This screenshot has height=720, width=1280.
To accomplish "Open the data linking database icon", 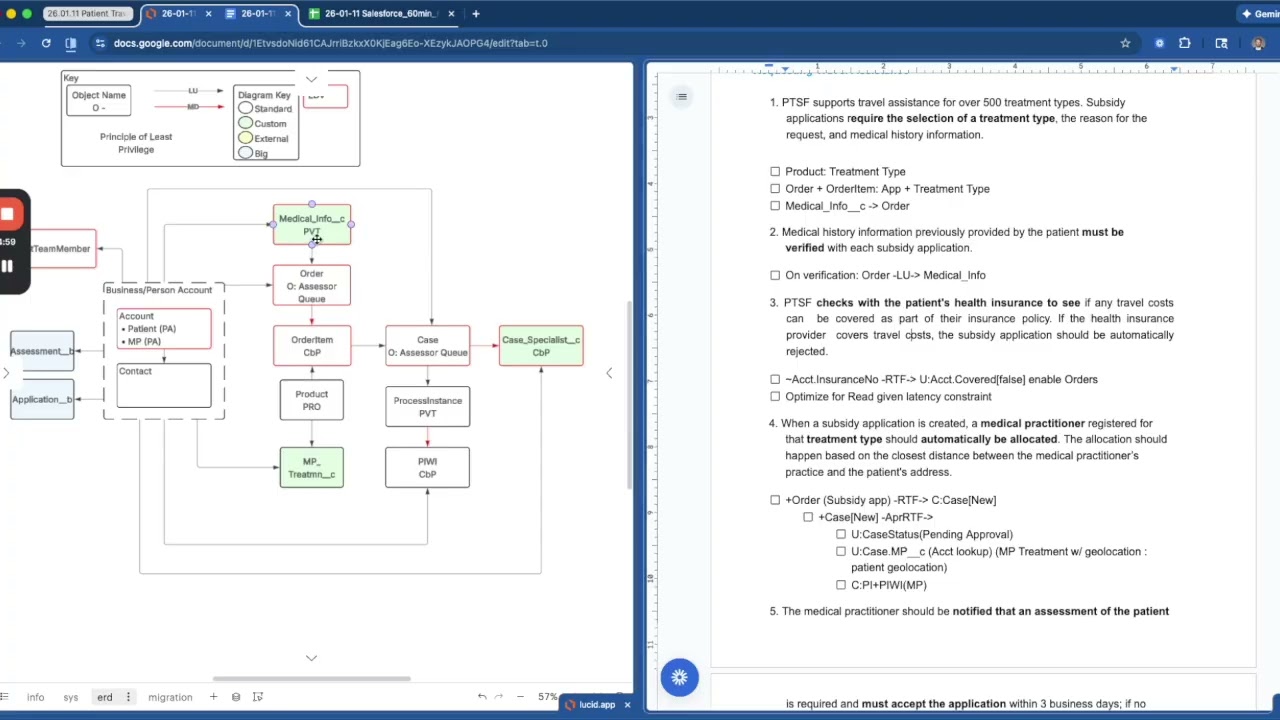I will 236,697.
